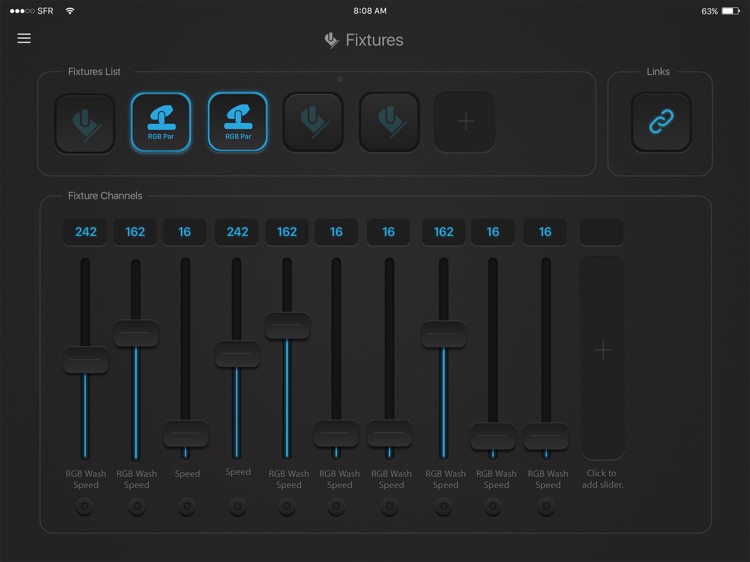Click the third channel fader knob at 16
Screen dimensions: 750x562
pyautogui.click(x=186, y=434)
